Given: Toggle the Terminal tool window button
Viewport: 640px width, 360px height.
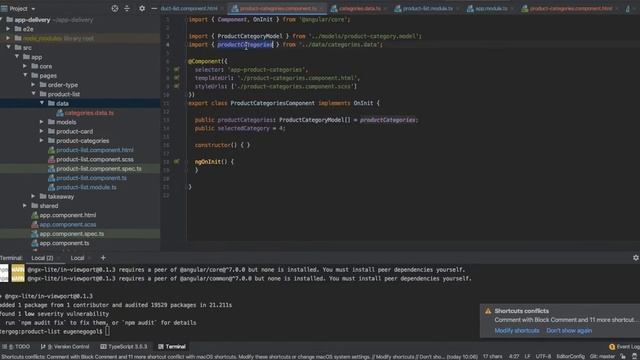Looking at the screenshot, I should click(x=172, y=347).
